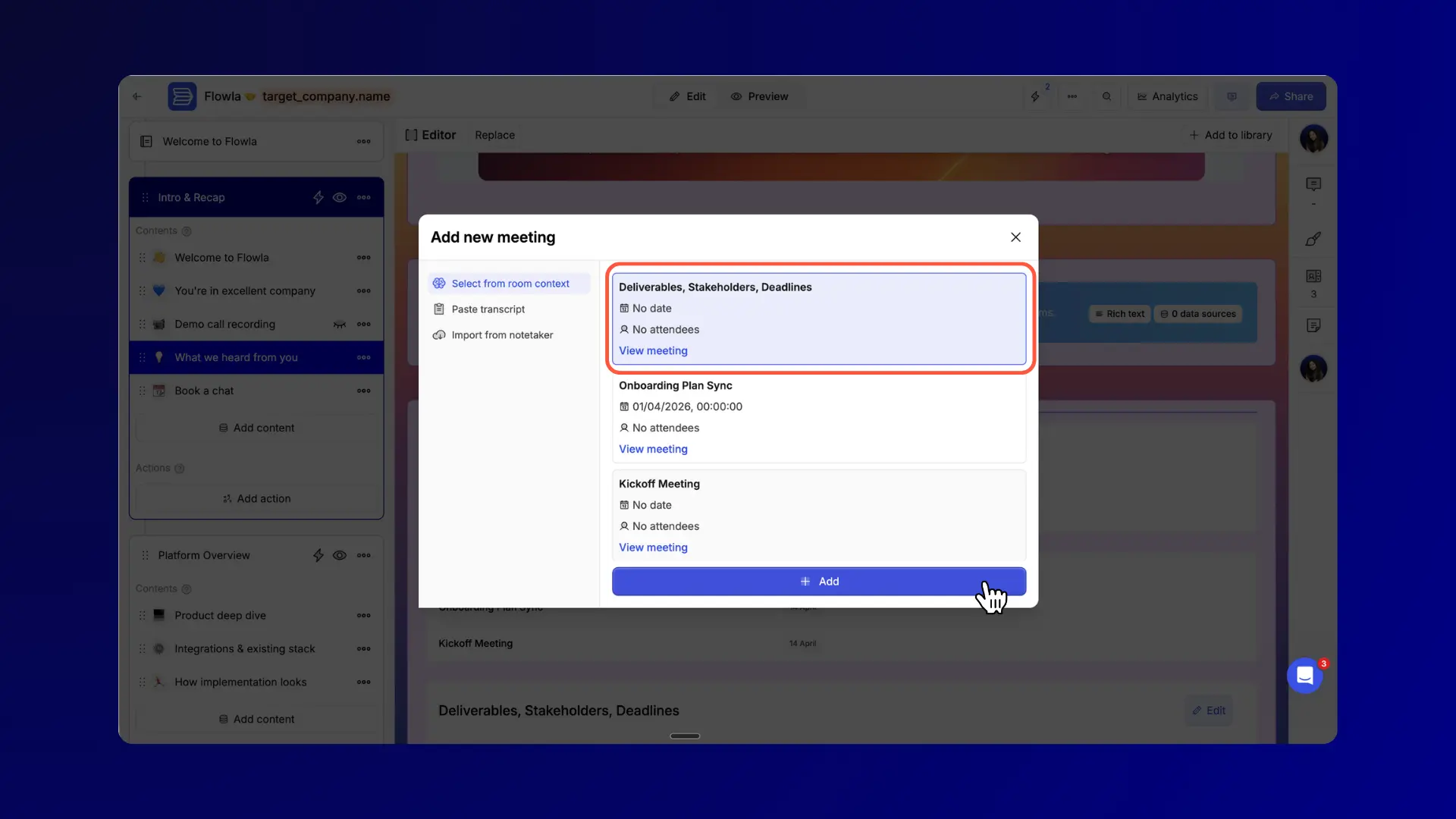Click the lightning automation icon in top bar
This screenshot has width=1456, height=819.
1035,96
